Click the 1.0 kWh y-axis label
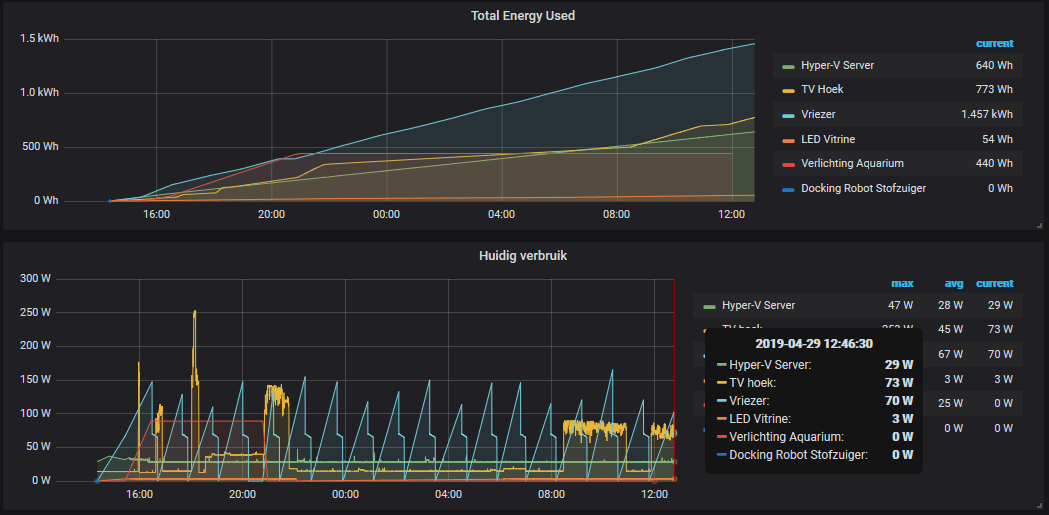1049x515 pixels. 39,93
